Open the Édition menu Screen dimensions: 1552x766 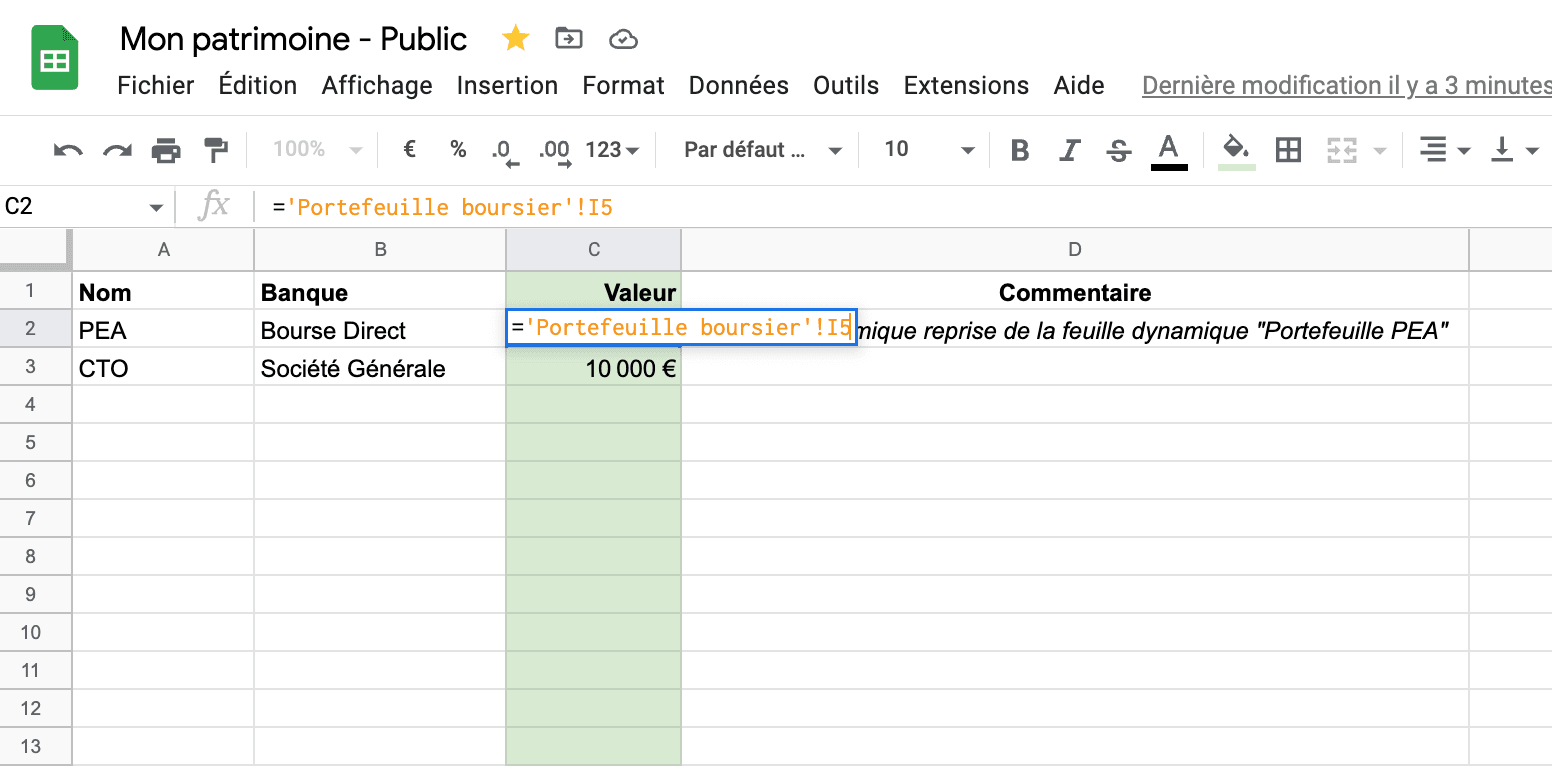pos(258,86)
